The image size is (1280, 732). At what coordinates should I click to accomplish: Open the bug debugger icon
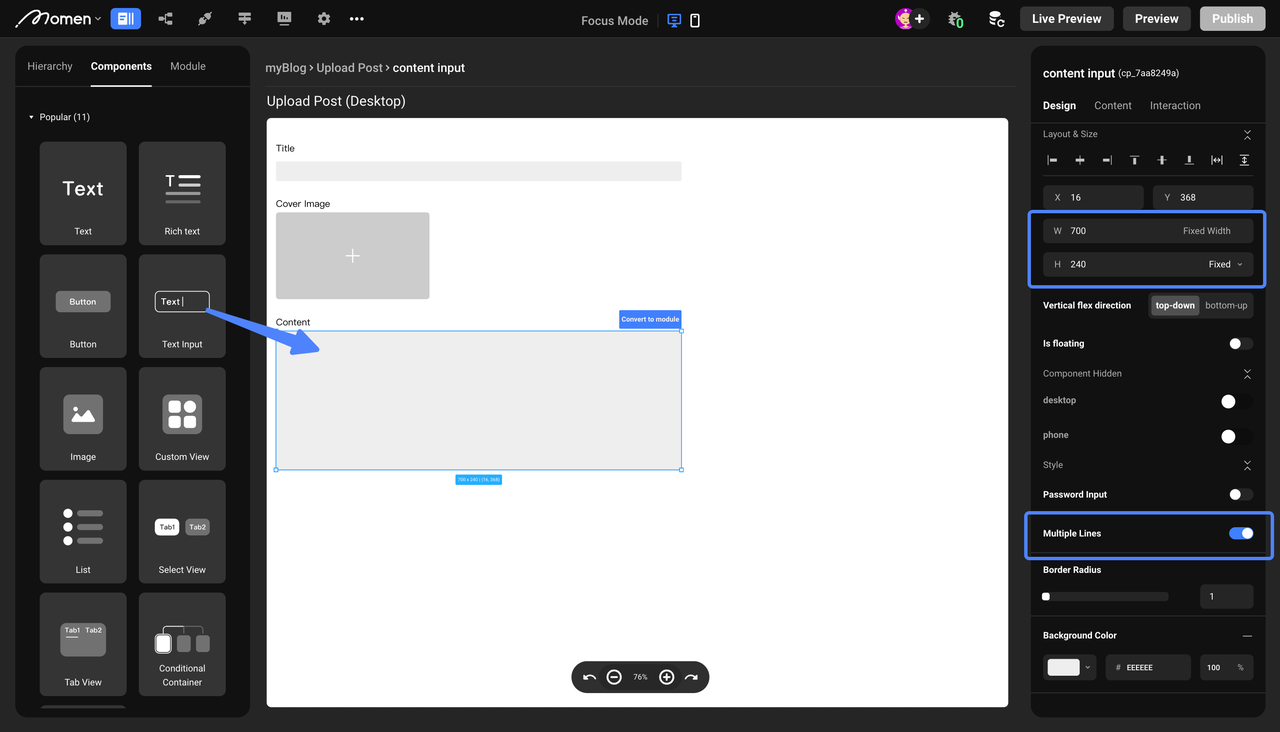[x=956, y=19]
